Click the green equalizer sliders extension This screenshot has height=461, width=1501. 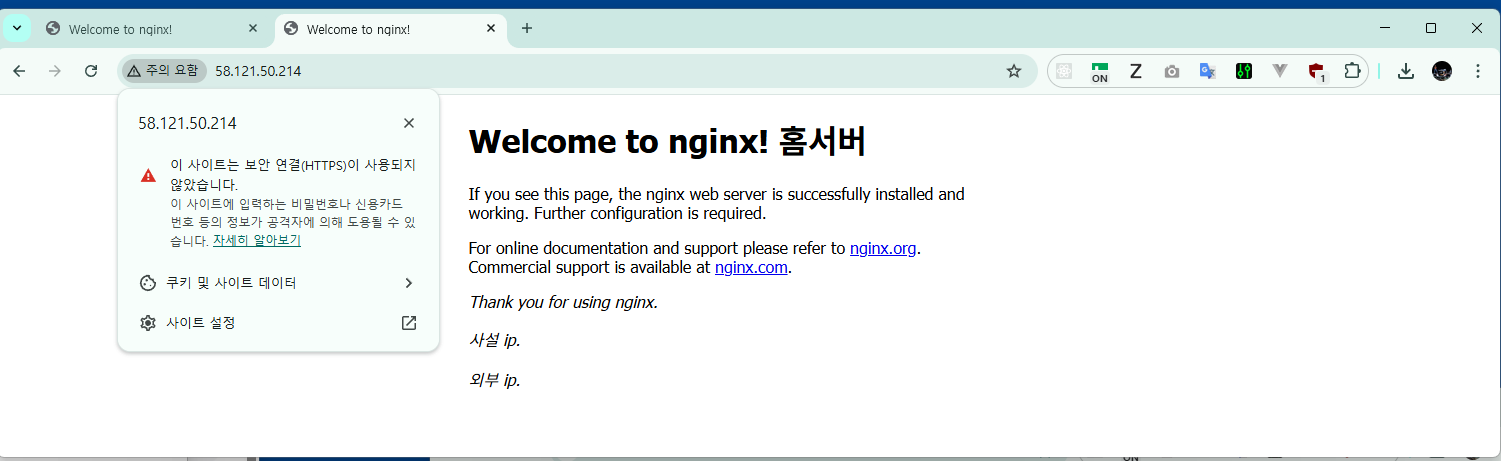1244,71
